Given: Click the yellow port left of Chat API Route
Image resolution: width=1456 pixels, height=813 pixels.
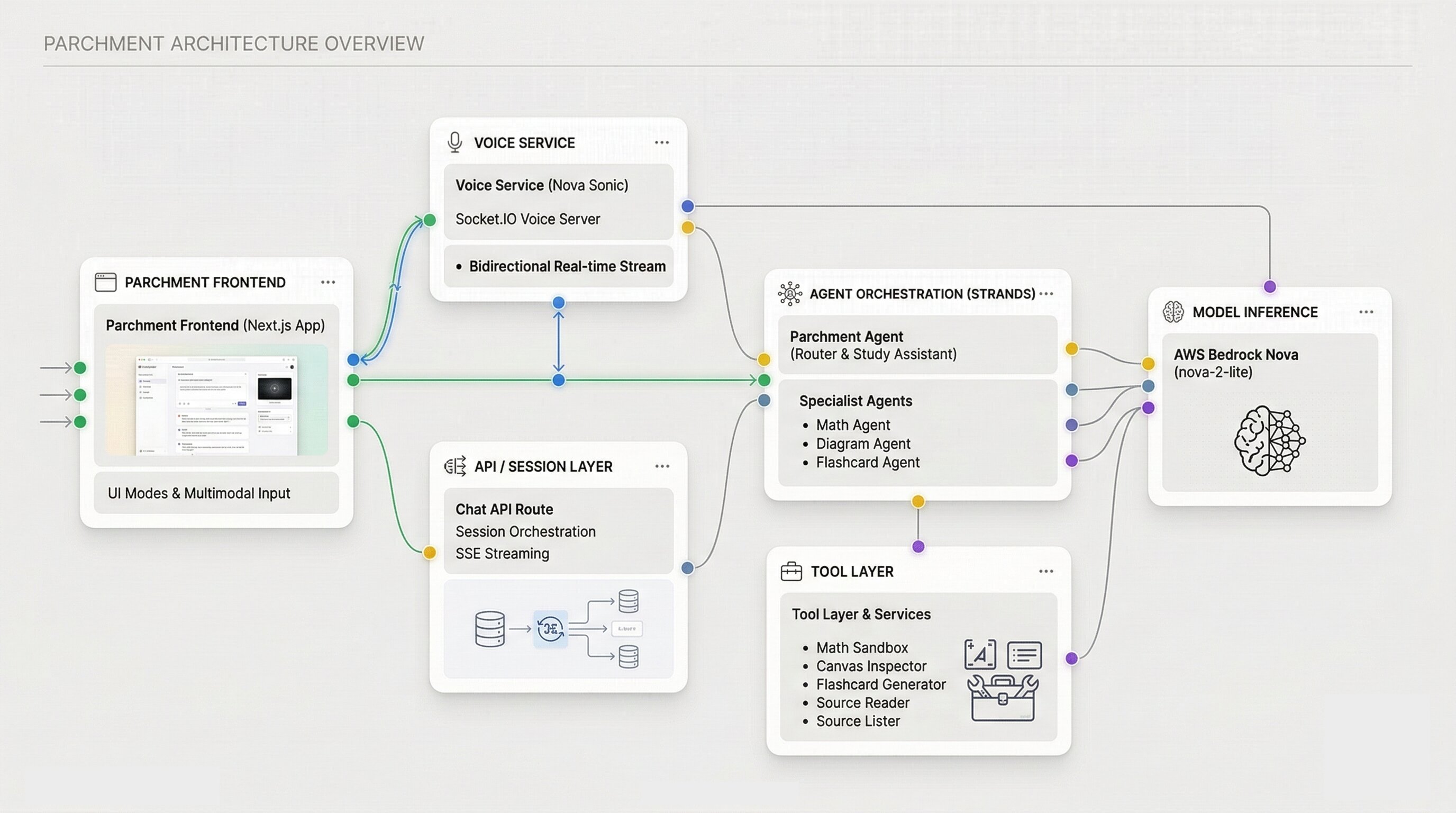Looking at the screenshot, I should coord(430,553).
